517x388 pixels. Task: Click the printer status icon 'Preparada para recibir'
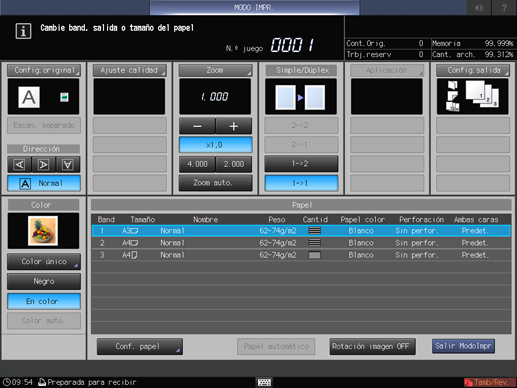pyautogui.click(x=42, y=382)
